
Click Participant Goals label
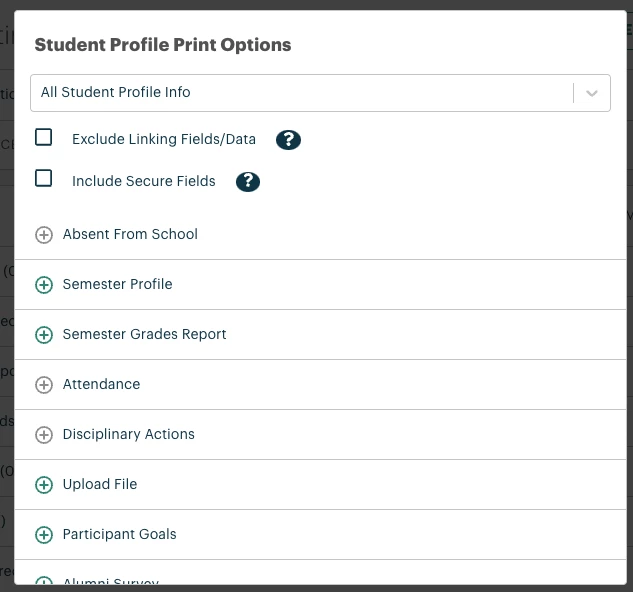[119, 534]
